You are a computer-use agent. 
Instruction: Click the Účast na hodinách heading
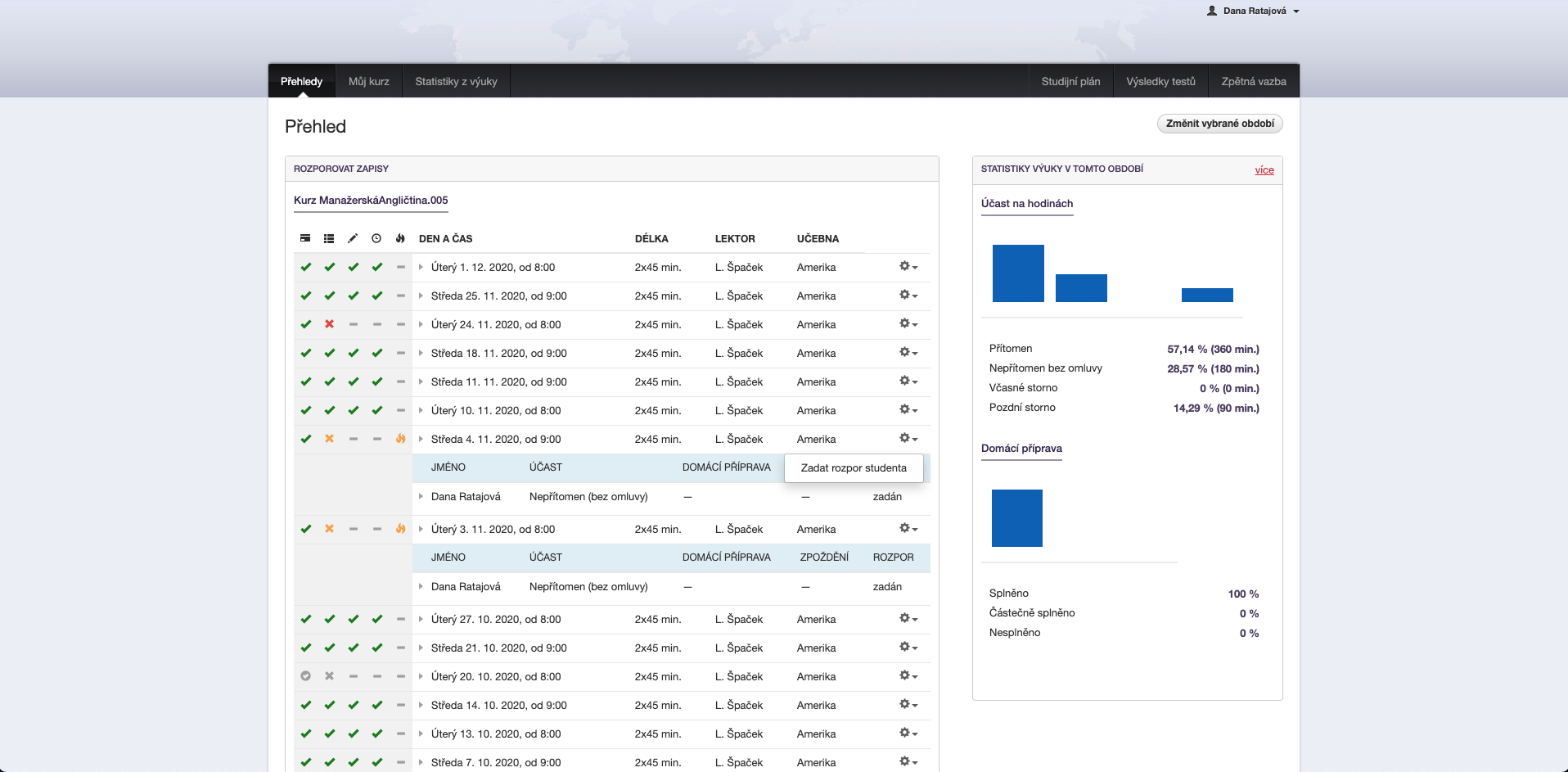pos(1027,203)
